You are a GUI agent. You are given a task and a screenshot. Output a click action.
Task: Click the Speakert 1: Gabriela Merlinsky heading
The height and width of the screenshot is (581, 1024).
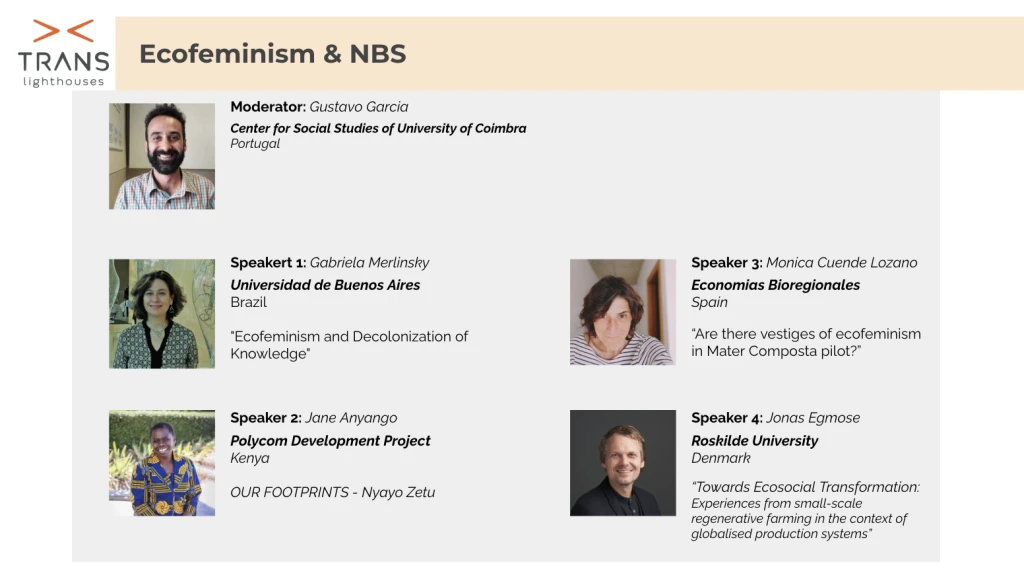click(329, 263)
